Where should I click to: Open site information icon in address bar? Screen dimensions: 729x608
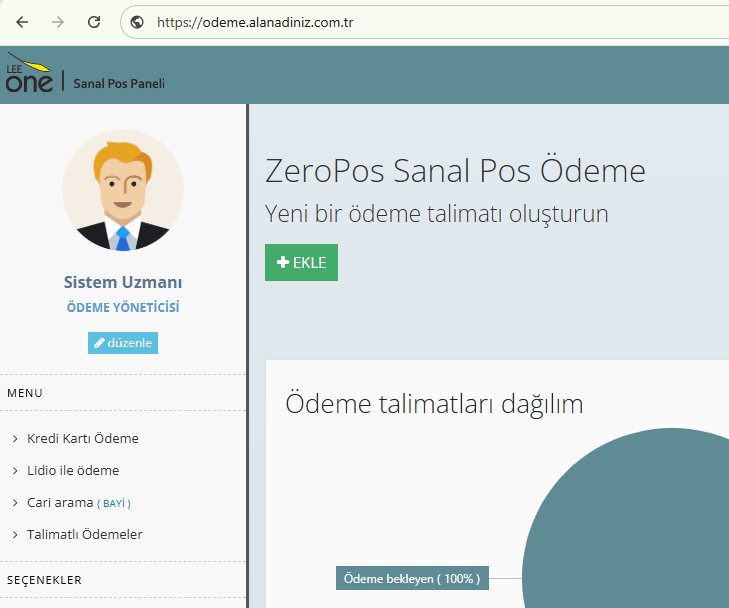point(138,22)
